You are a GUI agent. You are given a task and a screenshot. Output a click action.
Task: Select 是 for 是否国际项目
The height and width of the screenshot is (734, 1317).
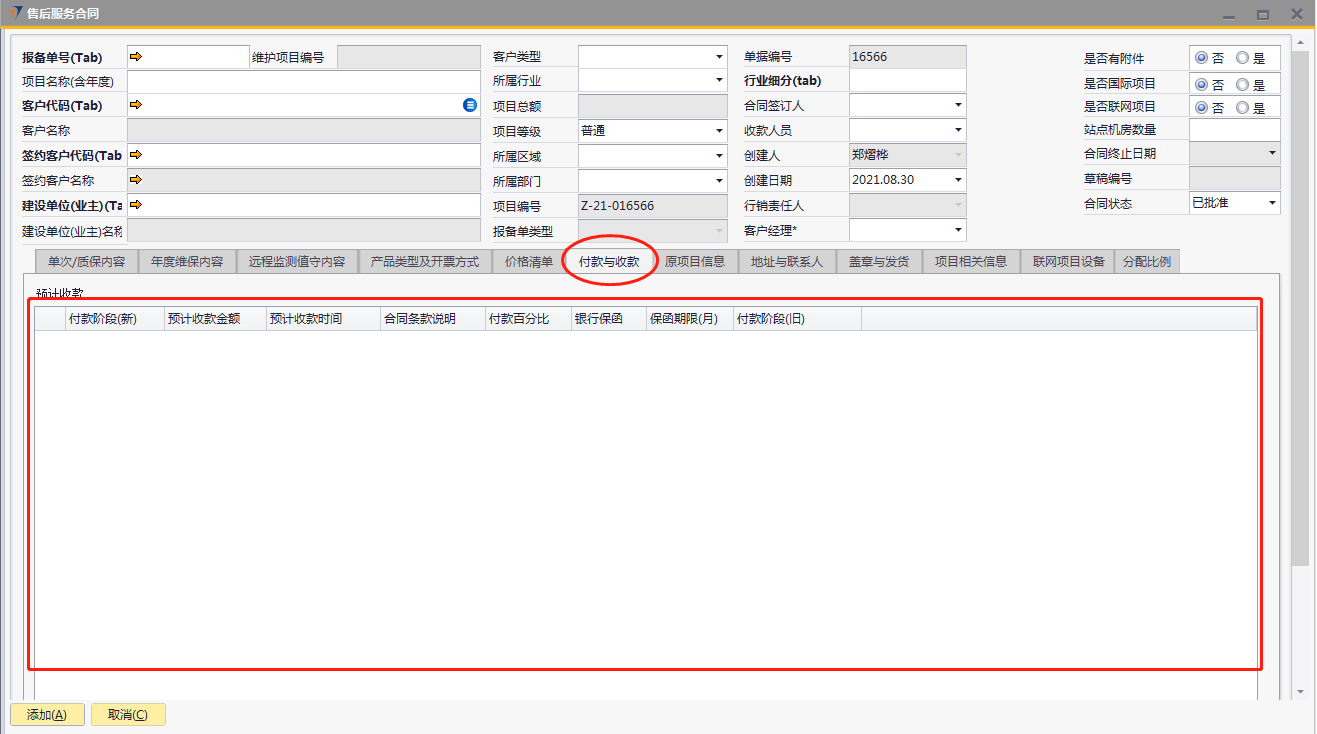click(x=1243, y=84)
